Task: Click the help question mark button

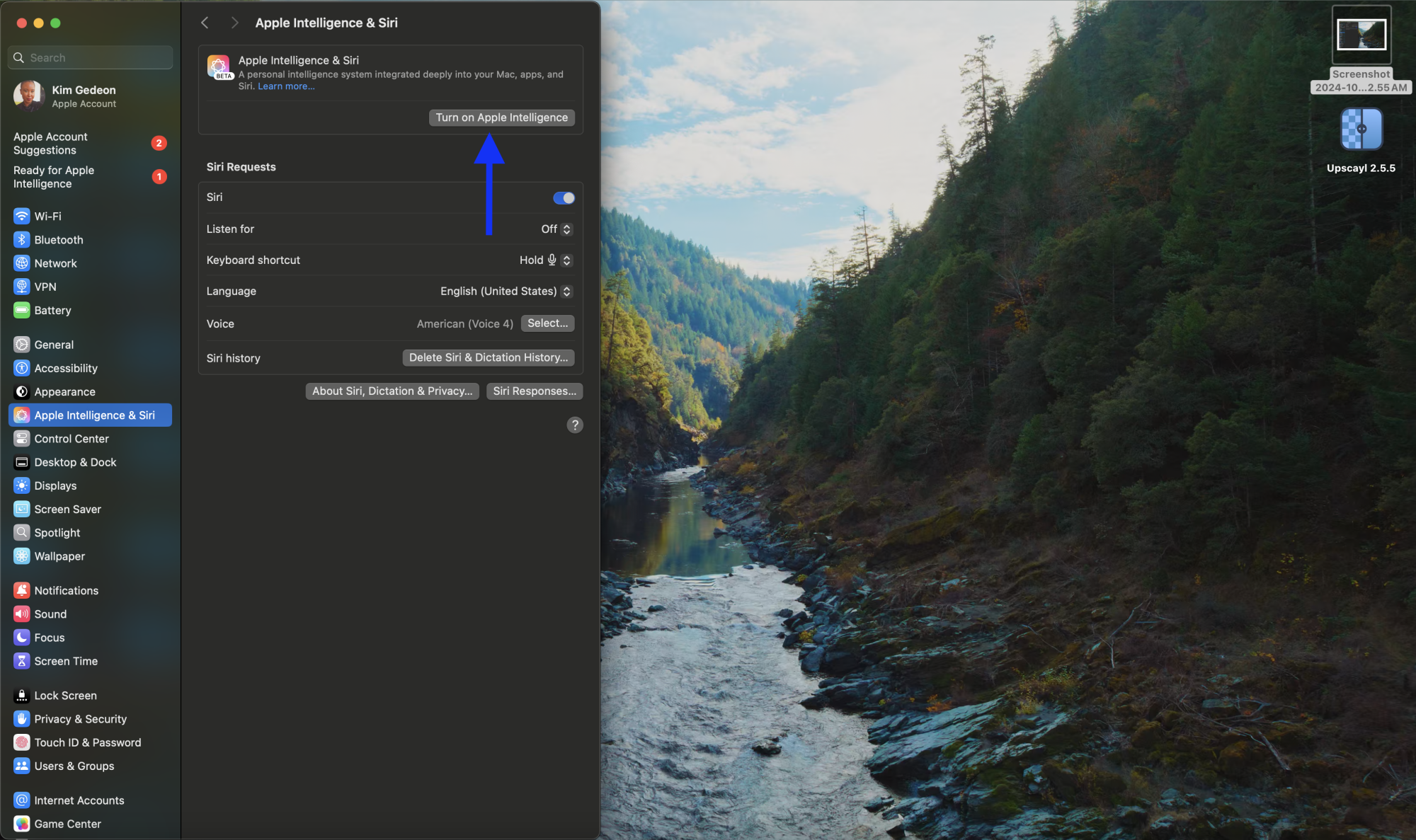Action: click(575, 424)
